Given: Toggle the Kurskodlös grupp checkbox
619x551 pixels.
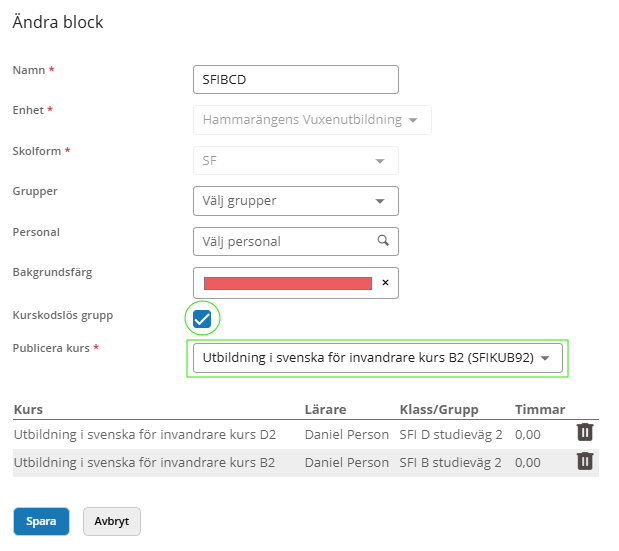Looking at the screenshot, I should tap(202, 319).
